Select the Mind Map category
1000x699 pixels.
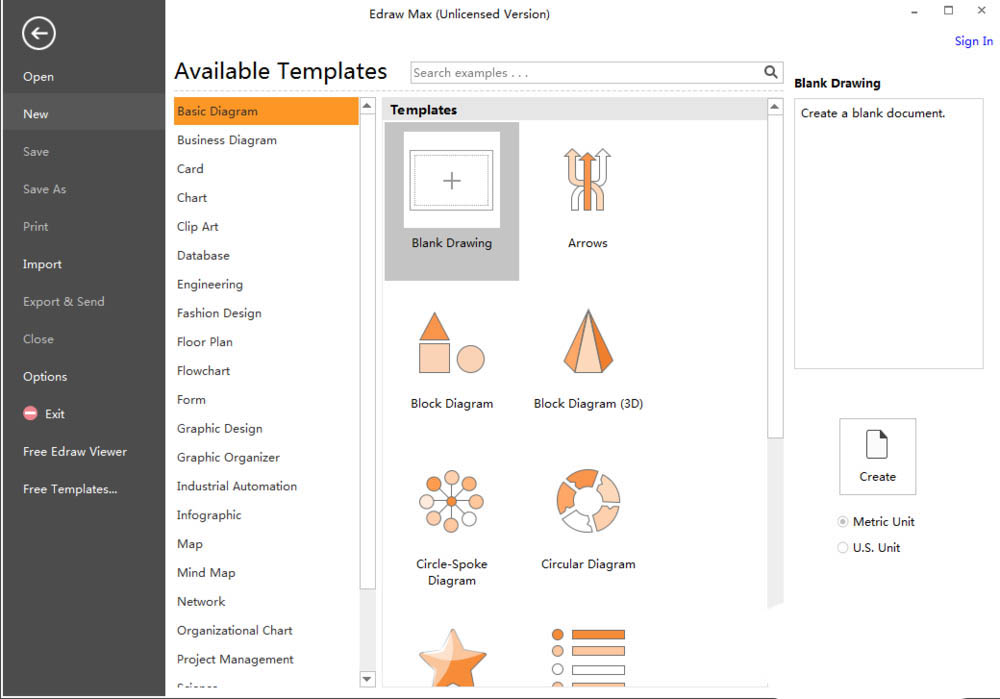pyautogui.click(x=206, y=573)
